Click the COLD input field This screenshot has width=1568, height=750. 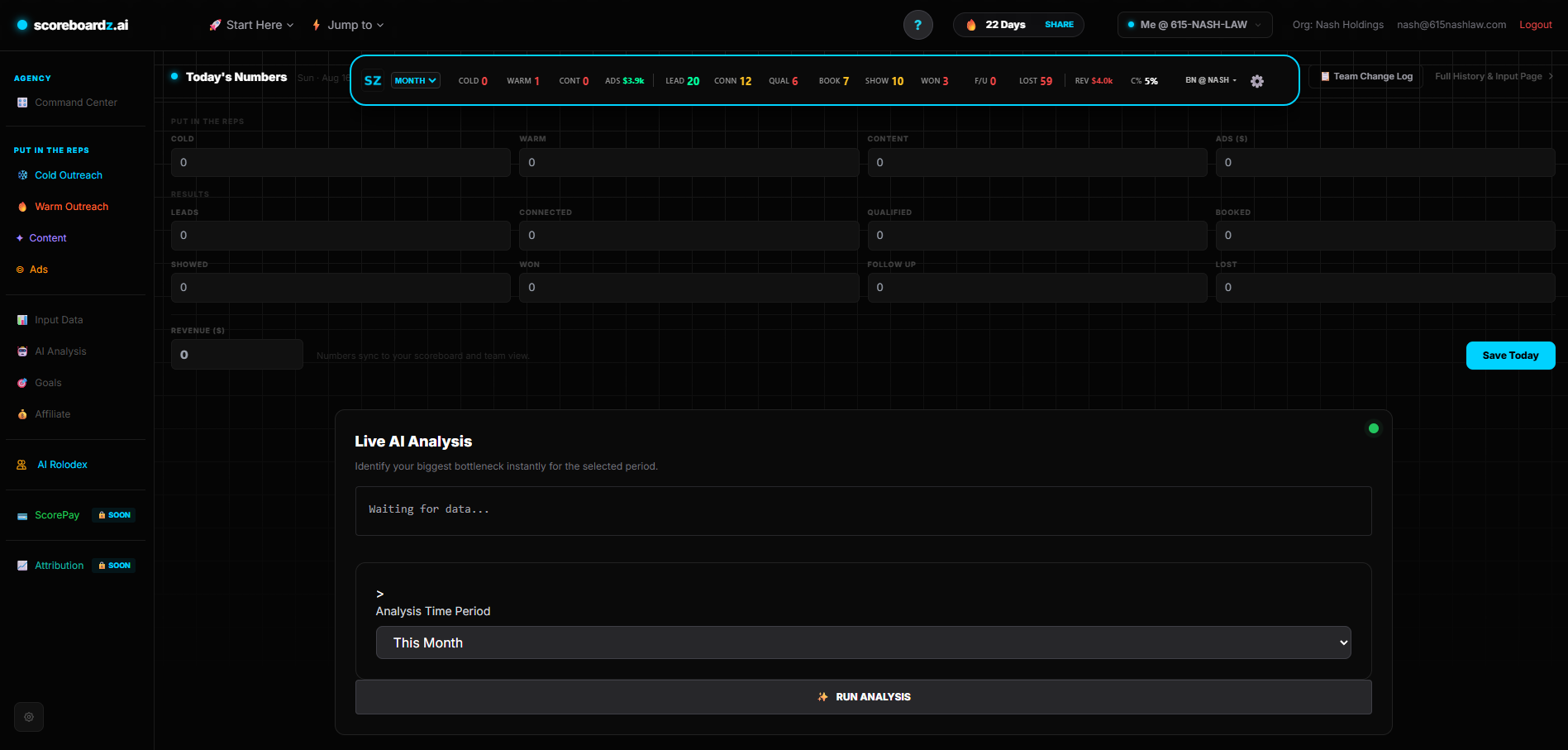(x=341, y=163)
